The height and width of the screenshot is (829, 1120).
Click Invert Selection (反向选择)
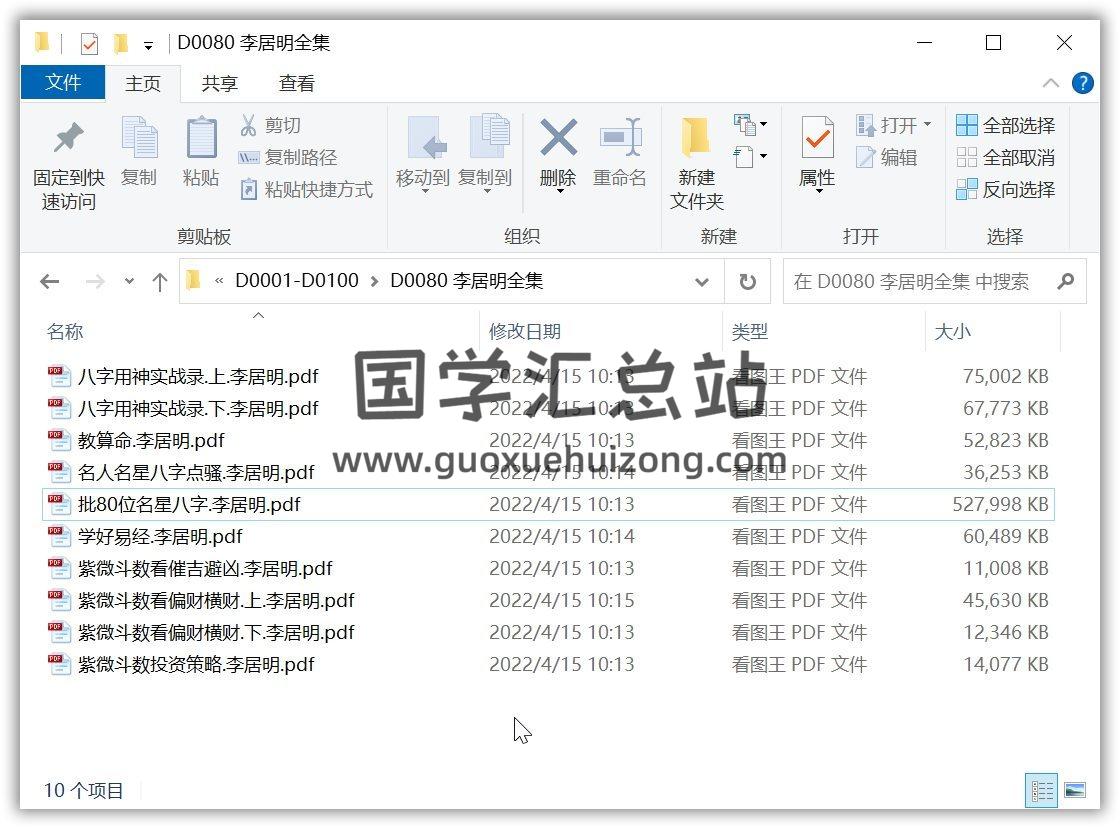tap(1006, 189)
